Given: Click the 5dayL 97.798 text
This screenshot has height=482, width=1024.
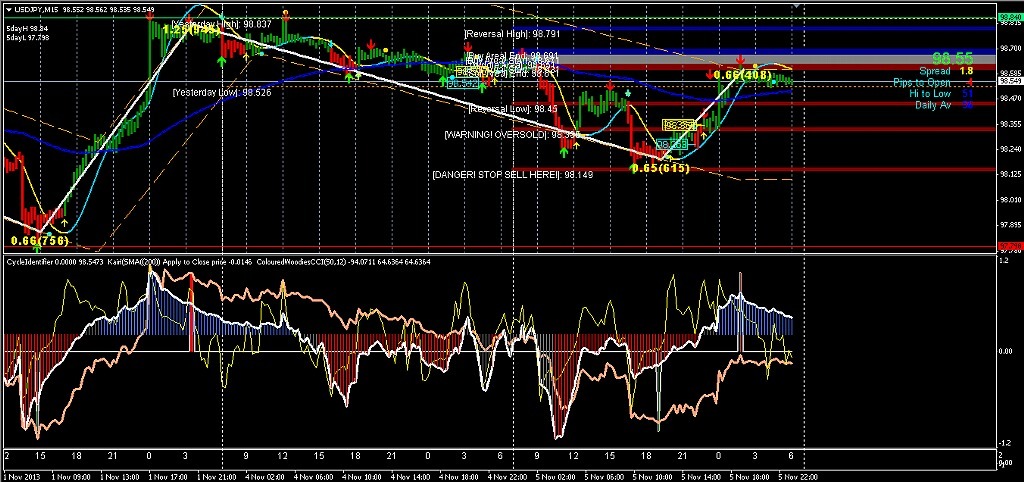Looking at the screenshot, I should [27, 38].
